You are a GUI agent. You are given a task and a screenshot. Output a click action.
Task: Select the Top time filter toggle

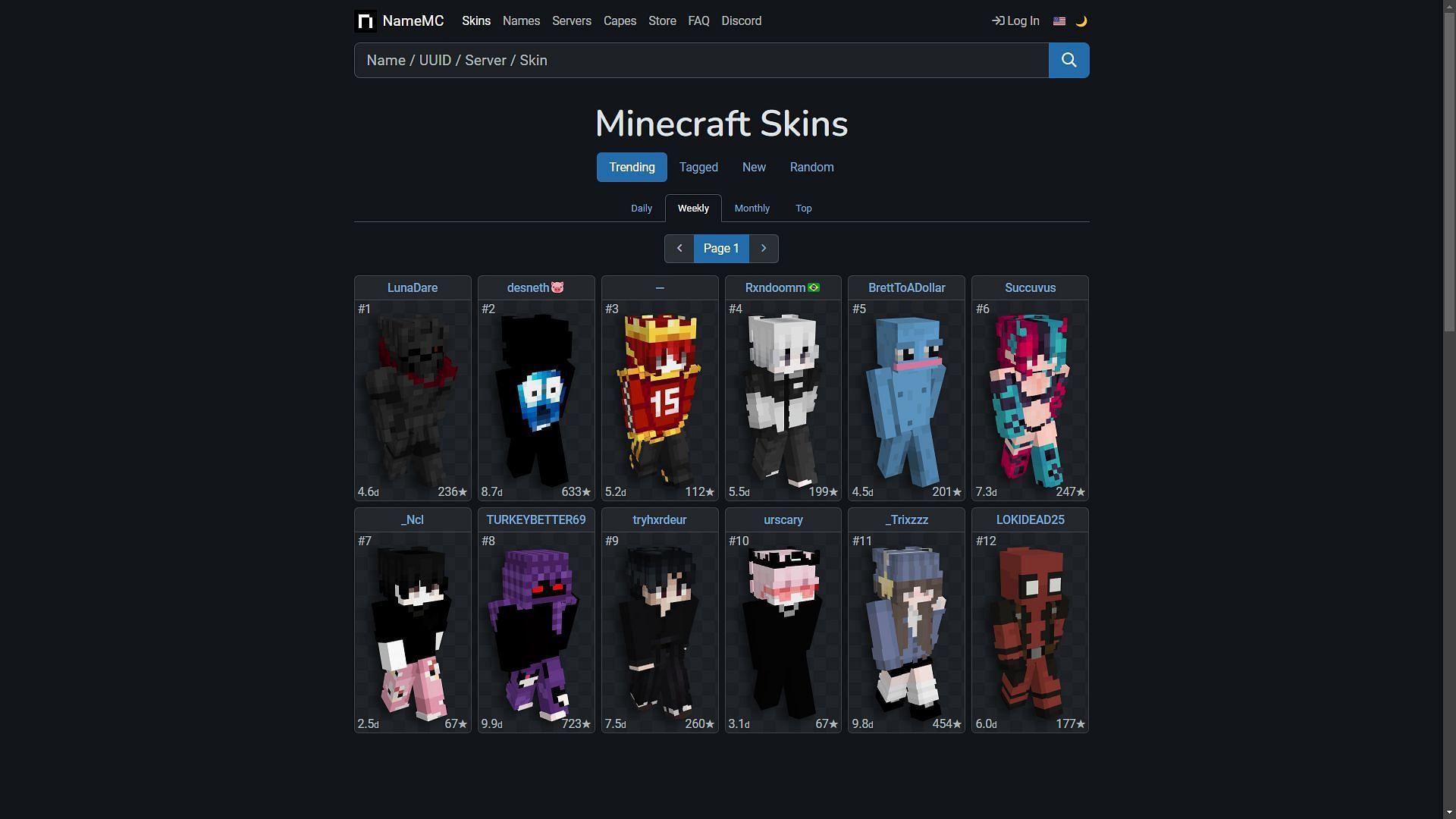click(803, 207)
